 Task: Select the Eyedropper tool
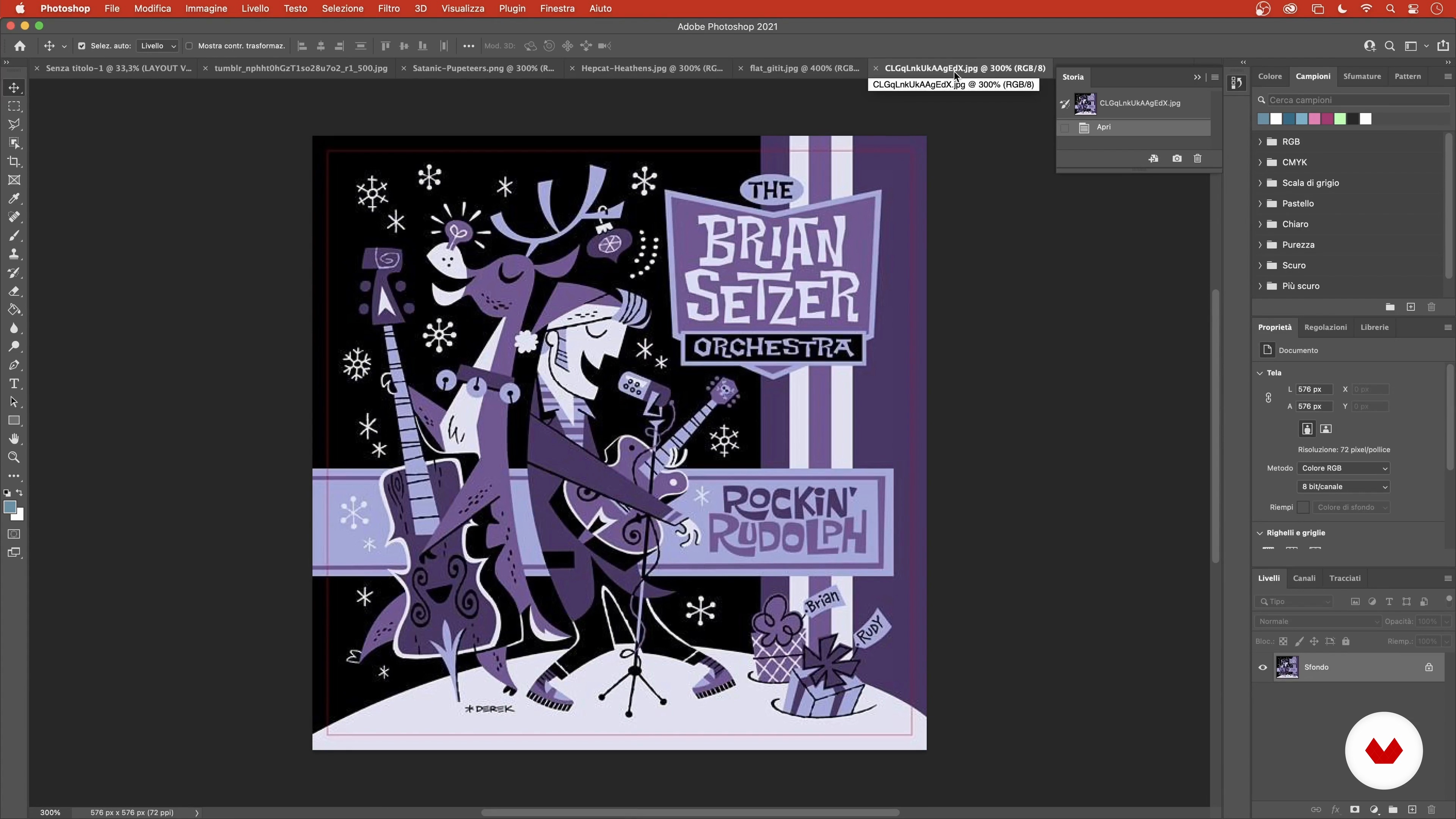click(14, 198)
